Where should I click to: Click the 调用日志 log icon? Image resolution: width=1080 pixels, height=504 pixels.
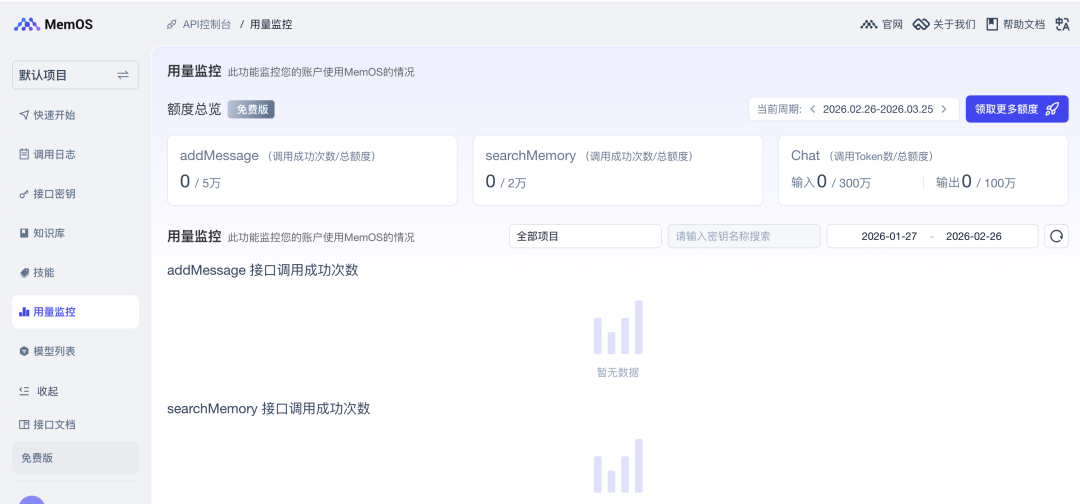(x=24, y=154)
